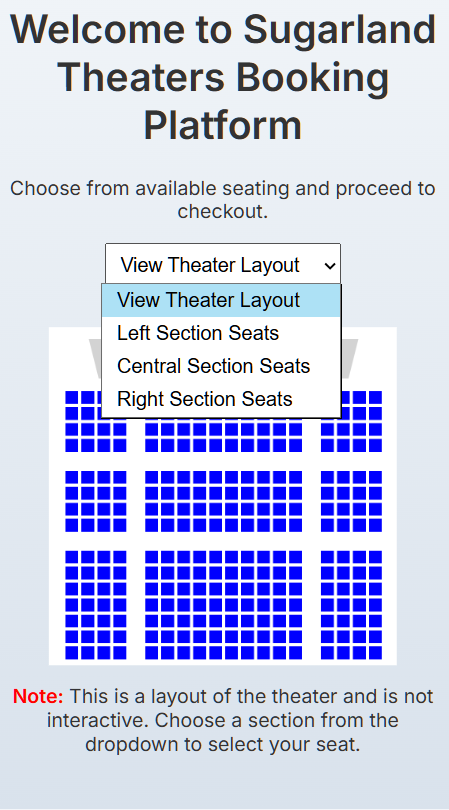
Task: Click the red Note: label
Action: tap(38, 696)
